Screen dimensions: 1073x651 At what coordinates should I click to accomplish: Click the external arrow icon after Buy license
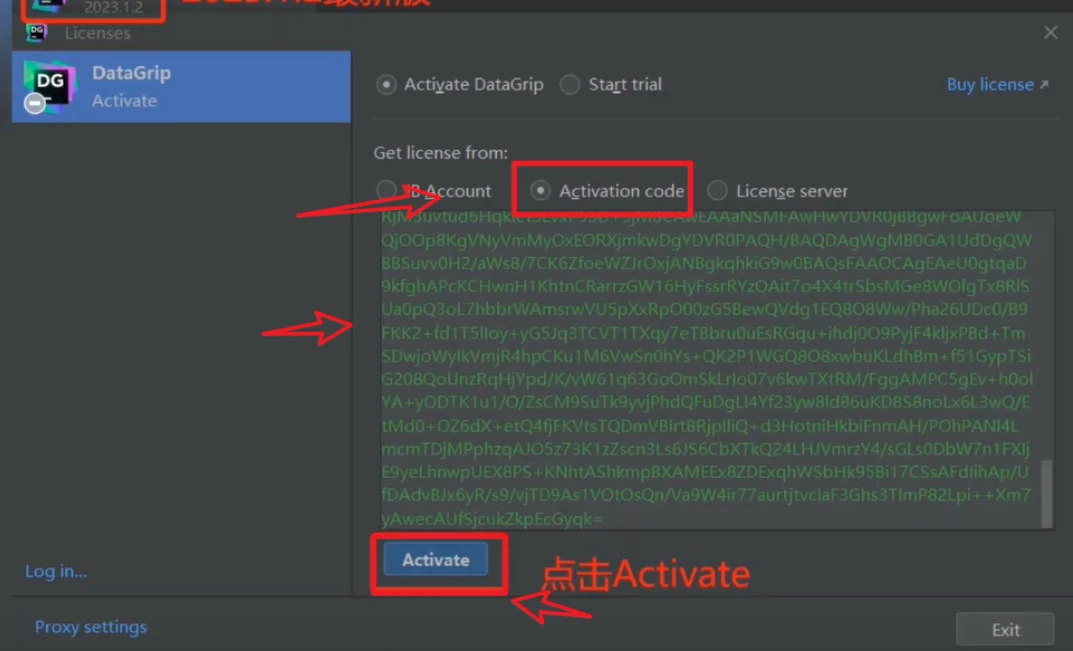(x=1044, y=84)
